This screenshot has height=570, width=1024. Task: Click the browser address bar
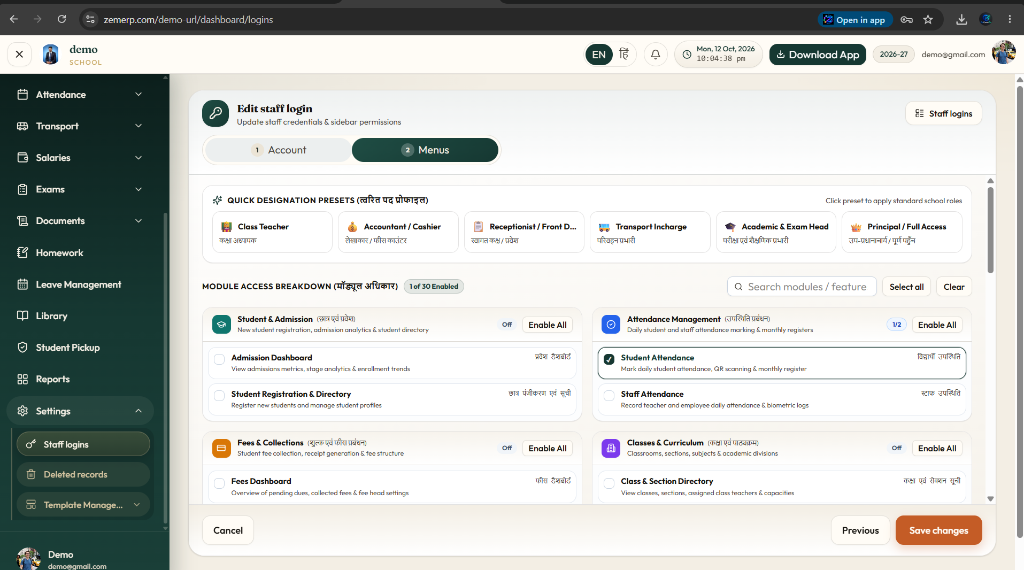[x=444, y=20]
